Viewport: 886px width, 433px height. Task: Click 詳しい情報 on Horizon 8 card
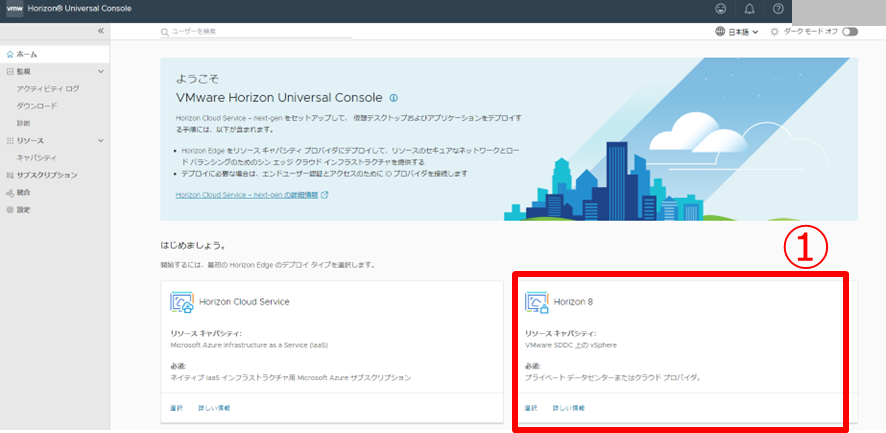click(568, 408)
